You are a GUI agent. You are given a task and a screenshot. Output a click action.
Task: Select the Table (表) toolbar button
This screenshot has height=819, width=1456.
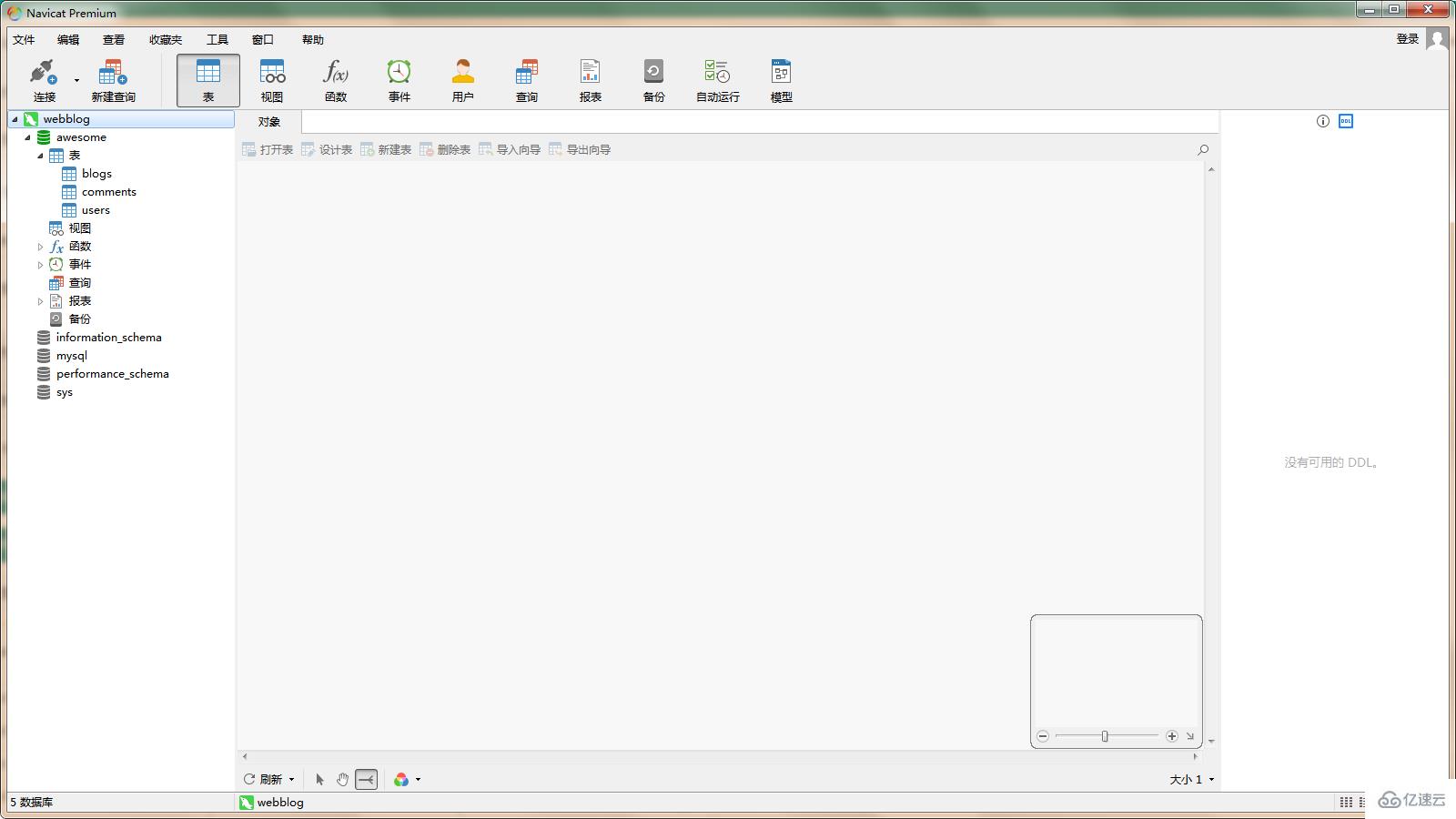[x=208, y=80]
